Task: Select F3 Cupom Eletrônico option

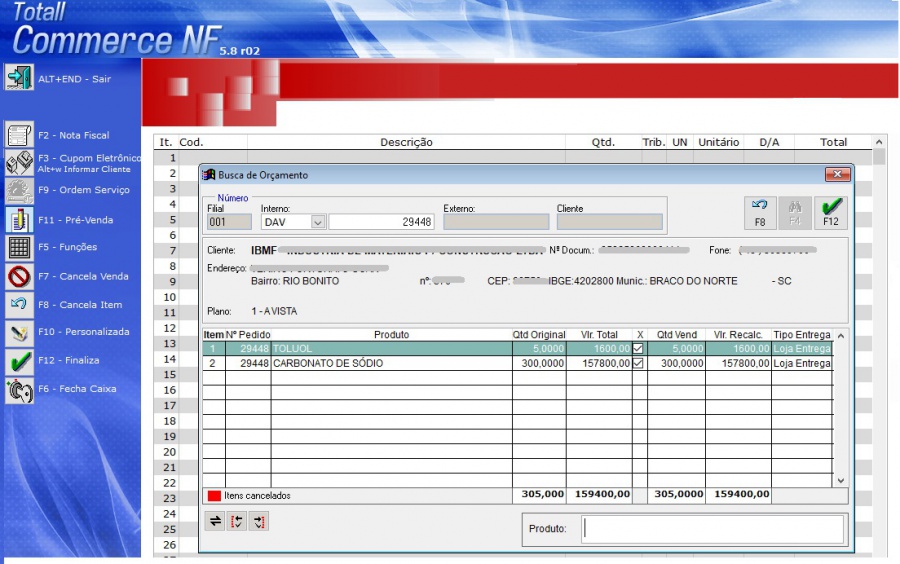Action: point(19,163)
